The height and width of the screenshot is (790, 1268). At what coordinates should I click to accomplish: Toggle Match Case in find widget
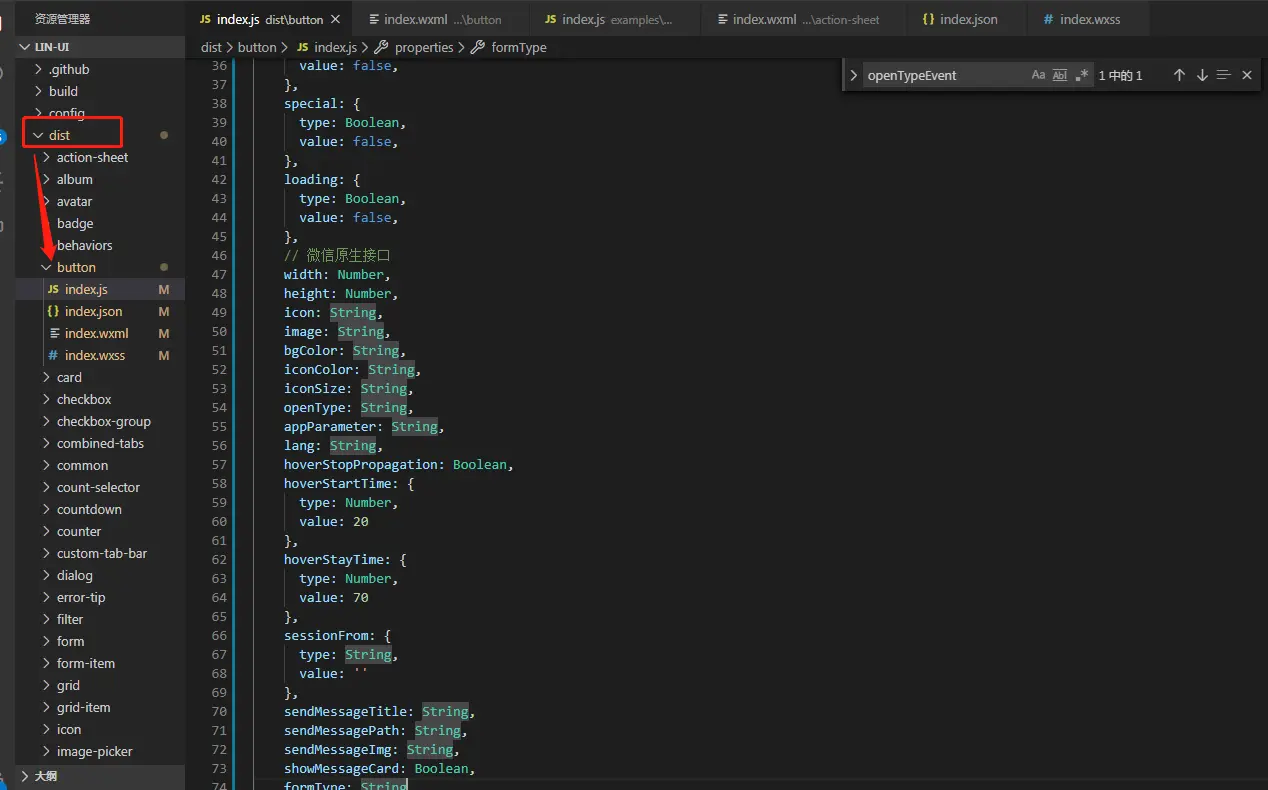(x=1038, y=75)
